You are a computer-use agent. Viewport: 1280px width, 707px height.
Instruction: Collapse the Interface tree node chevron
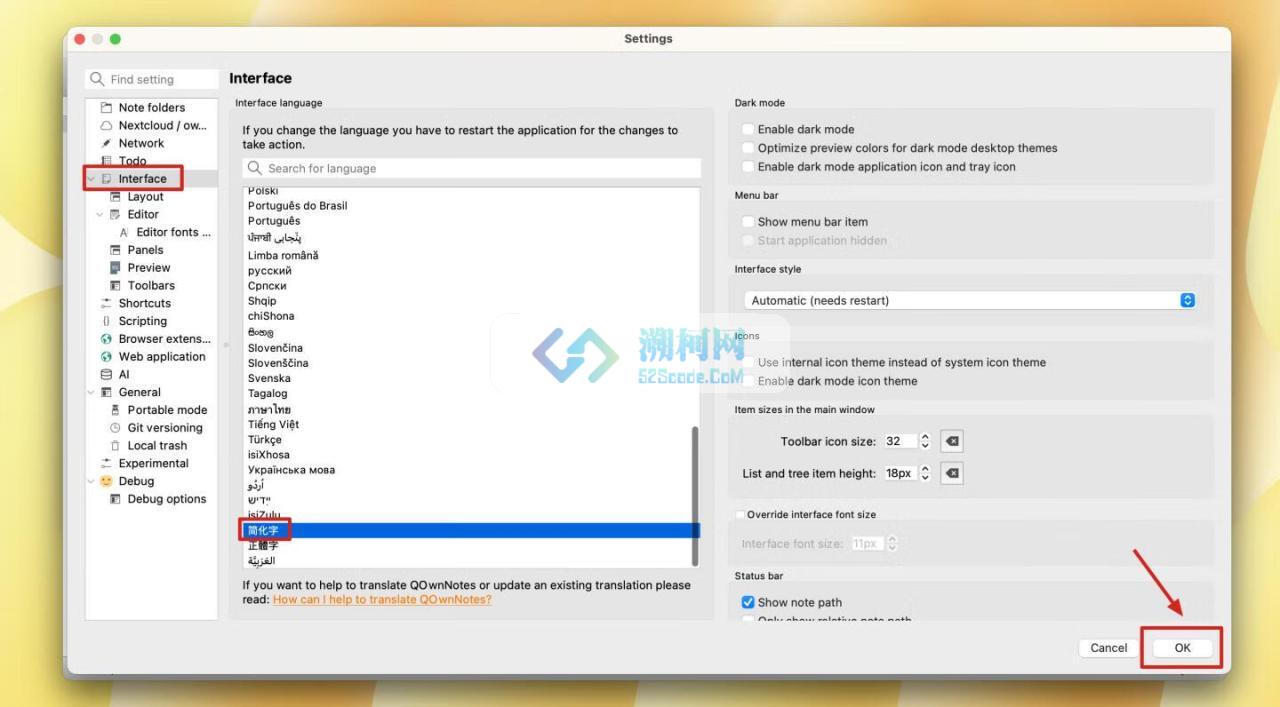coord(91,179)
